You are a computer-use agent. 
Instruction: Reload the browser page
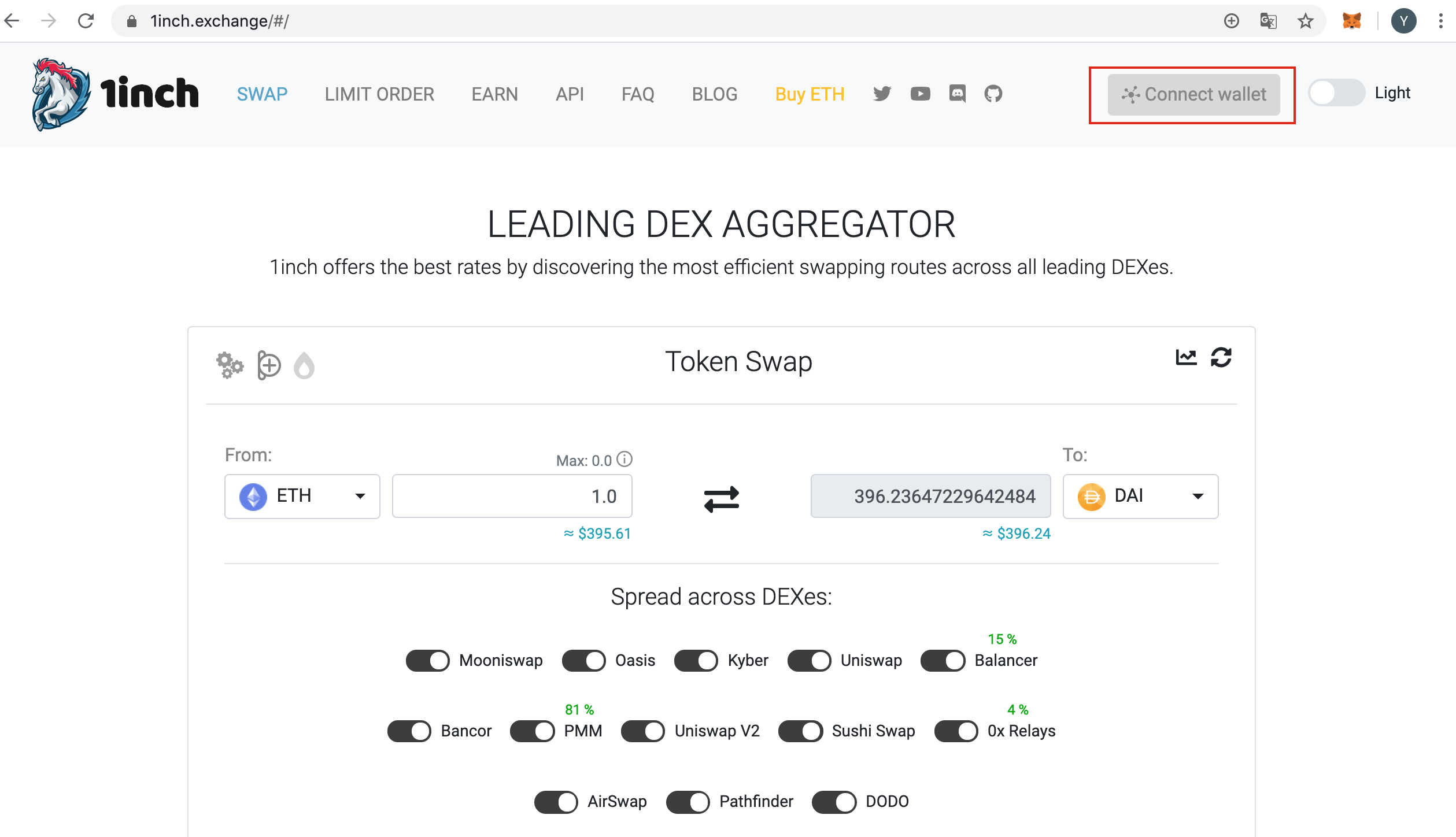point(86,21)
